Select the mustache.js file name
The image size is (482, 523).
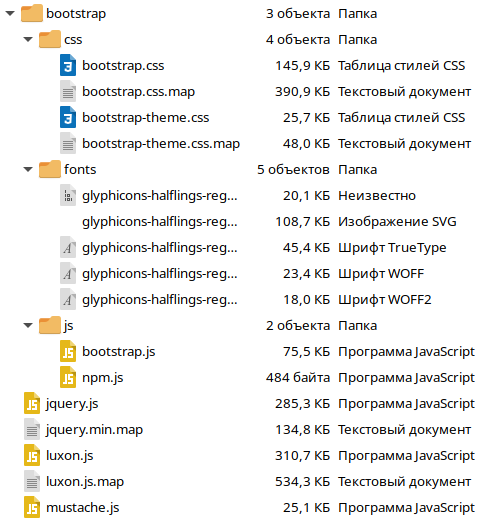[x=83, y=508]
